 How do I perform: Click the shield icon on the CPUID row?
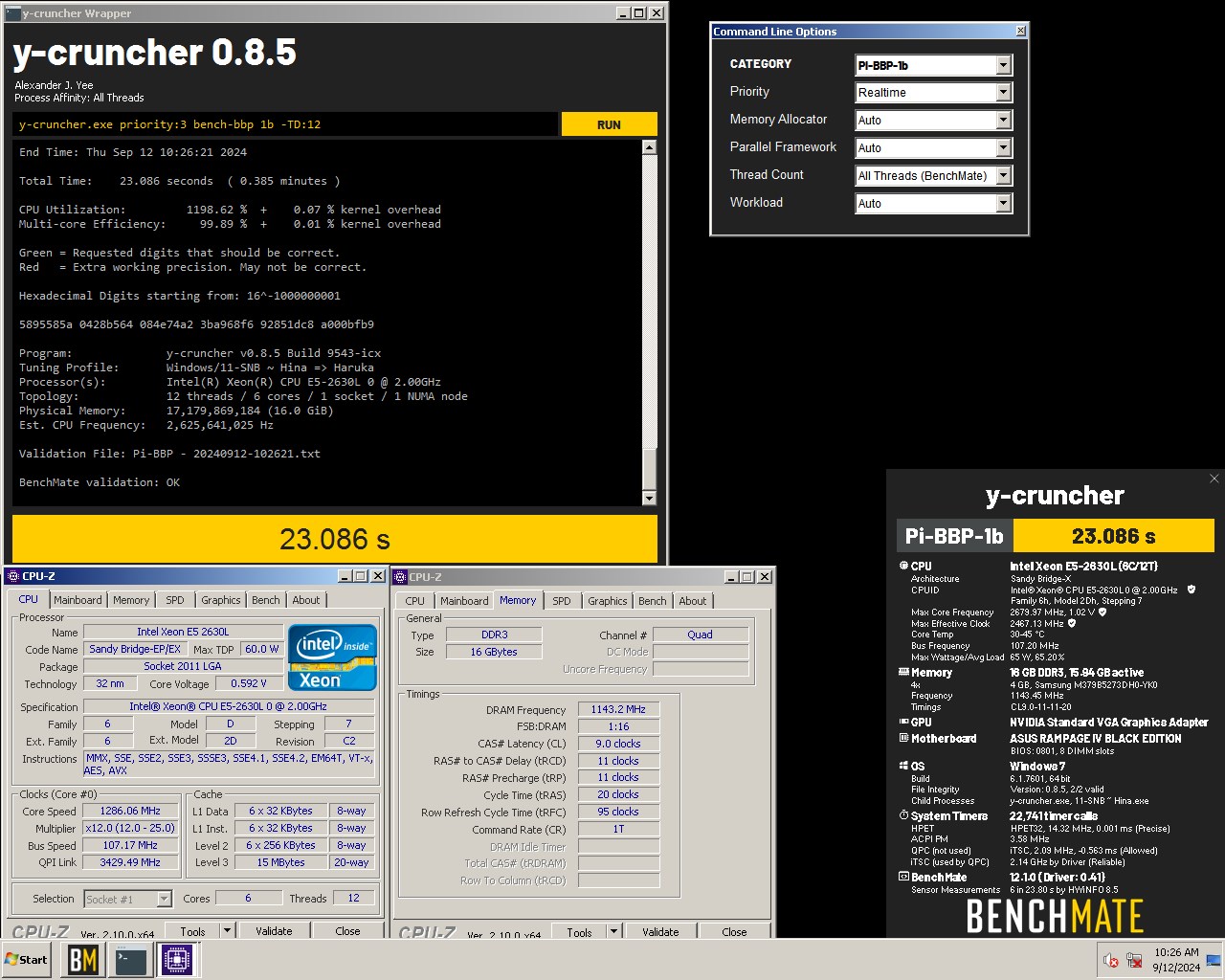click(x=1192, y=590)
